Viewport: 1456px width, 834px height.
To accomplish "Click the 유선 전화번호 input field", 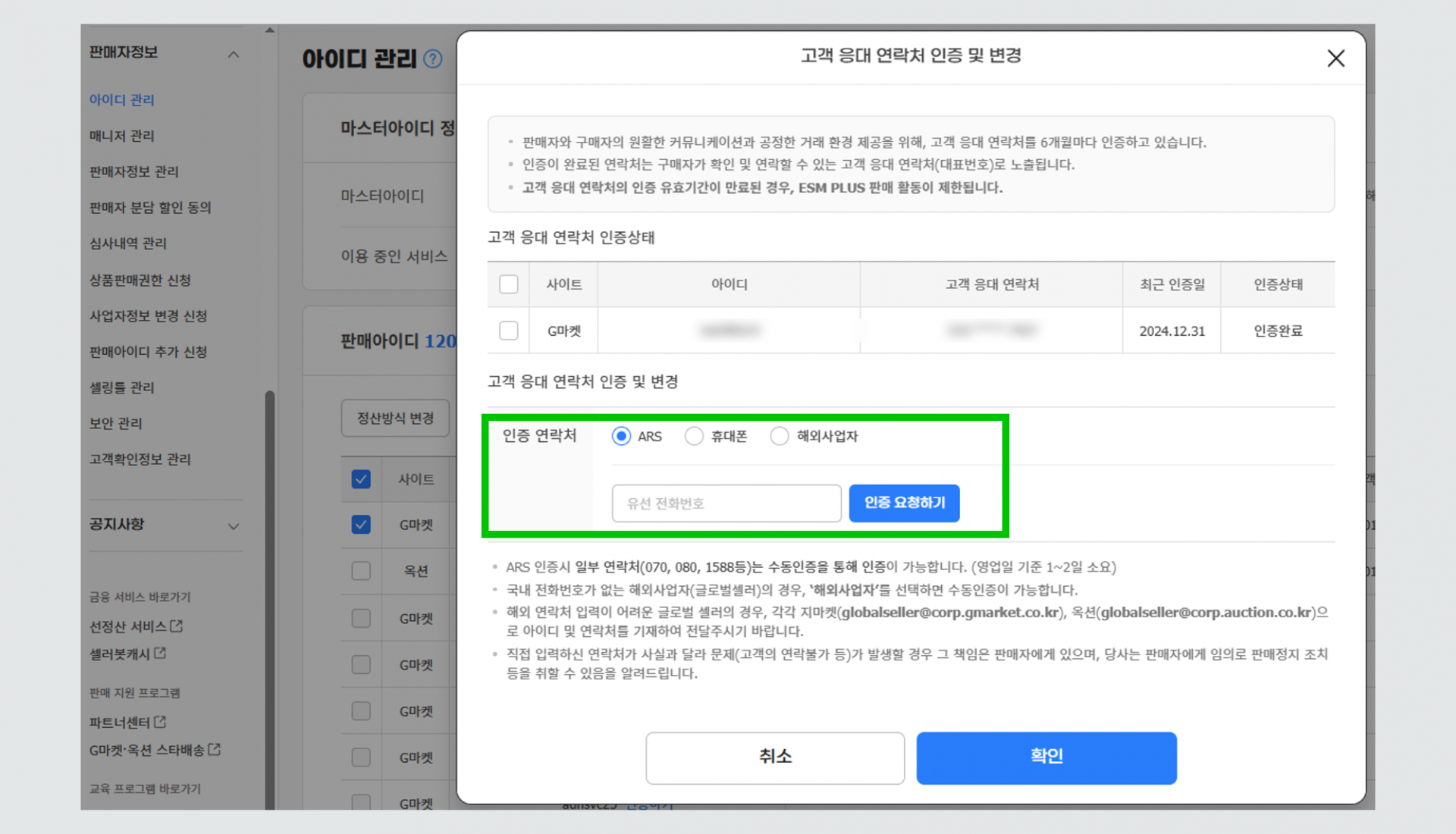I will pyautogui.click(x=726, y=503).
